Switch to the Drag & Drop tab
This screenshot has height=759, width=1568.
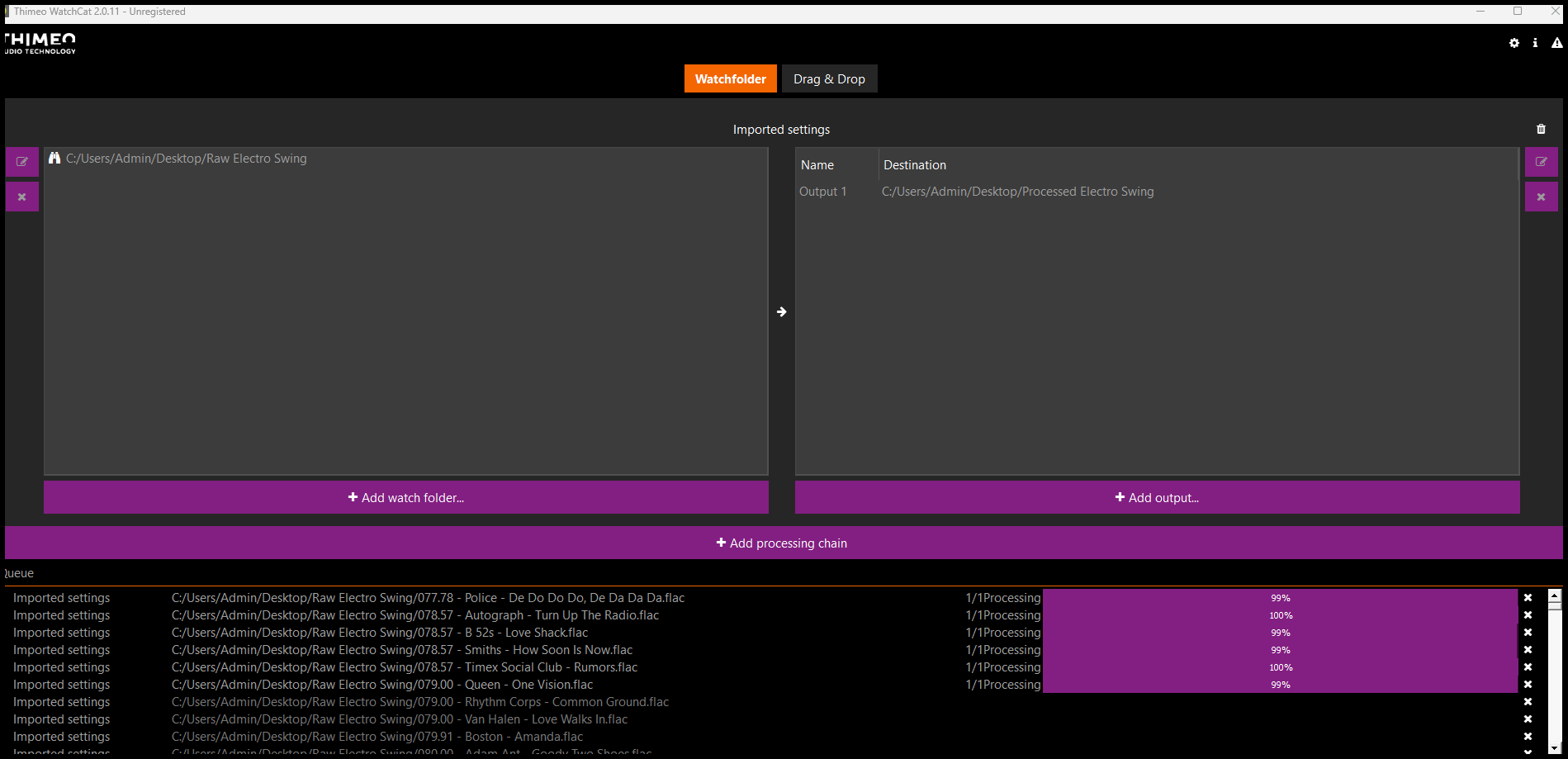[829, 79]
